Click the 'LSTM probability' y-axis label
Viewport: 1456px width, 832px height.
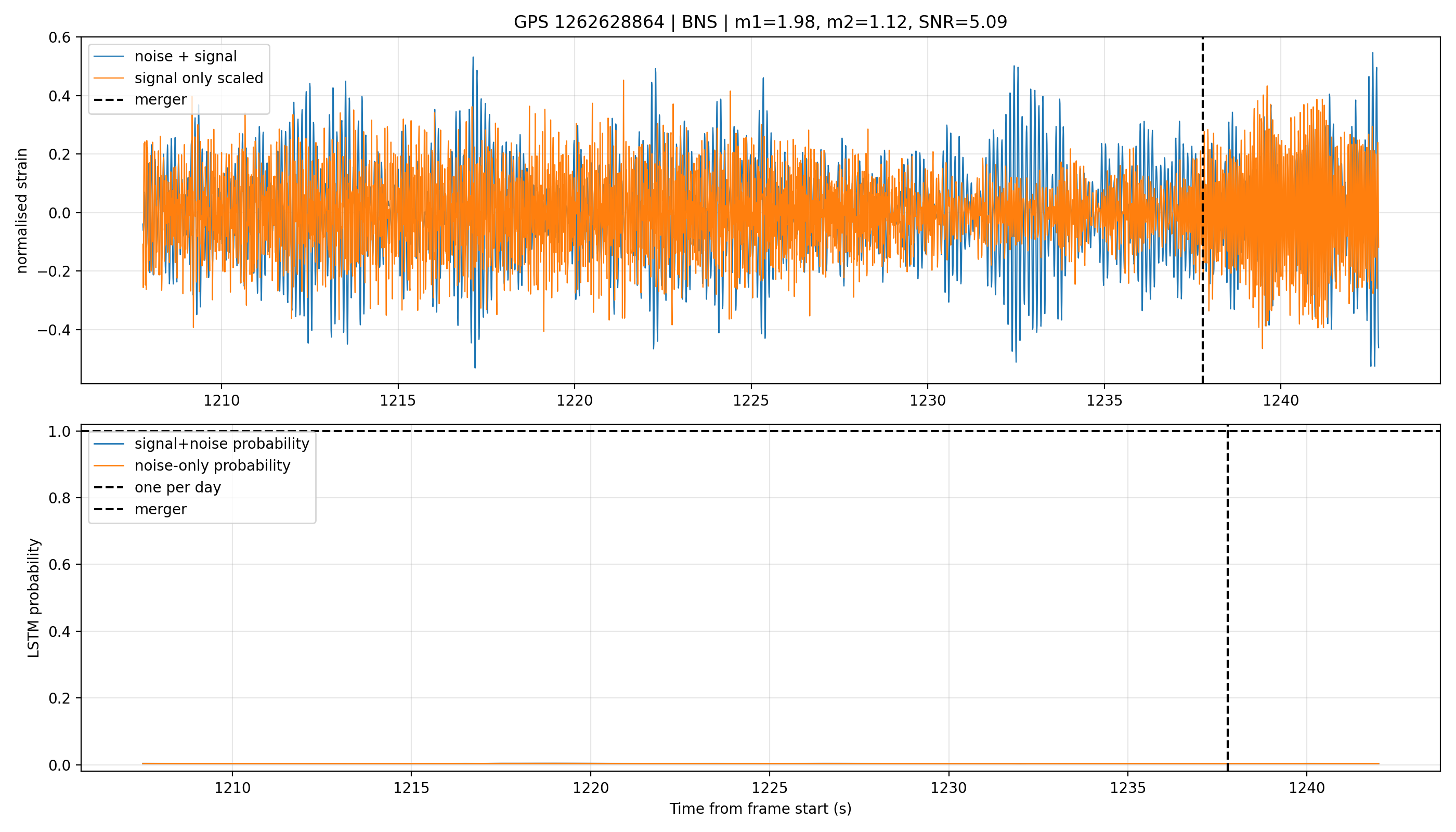[34, 597]
